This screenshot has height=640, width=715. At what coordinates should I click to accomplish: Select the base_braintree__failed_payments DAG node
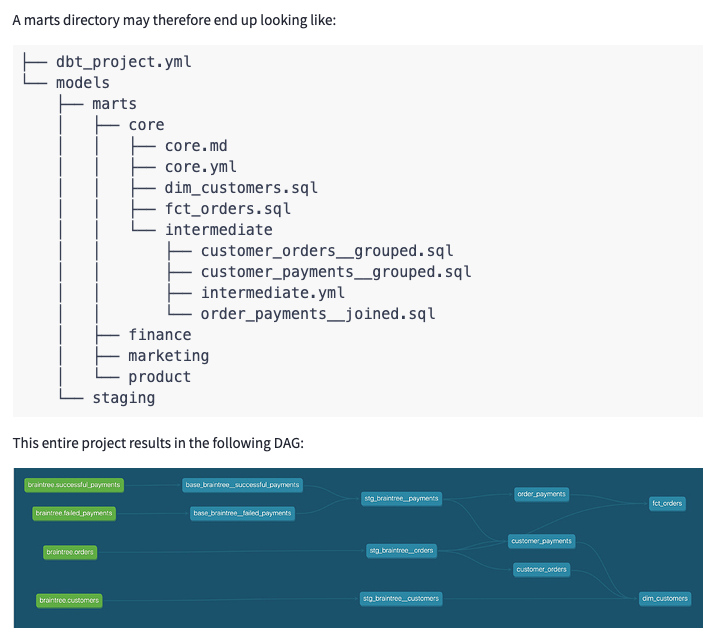(243, 513)
